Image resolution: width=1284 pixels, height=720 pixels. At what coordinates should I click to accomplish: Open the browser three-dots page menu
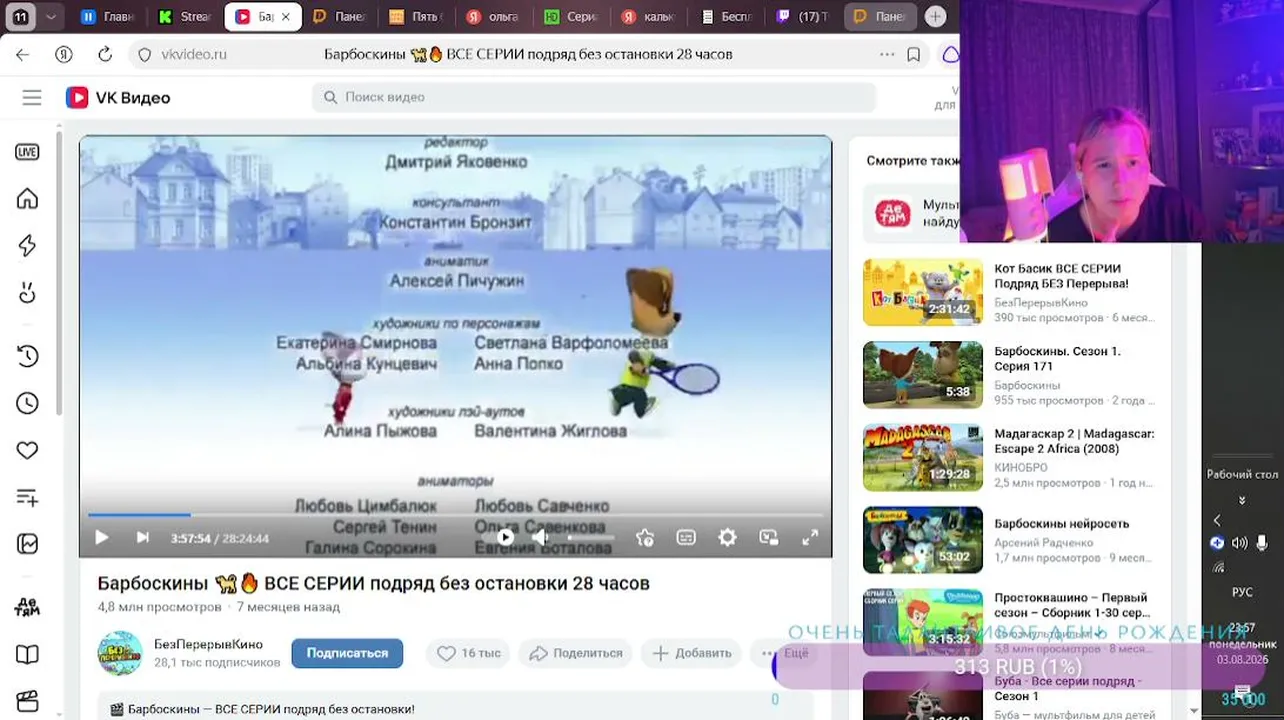887,55
